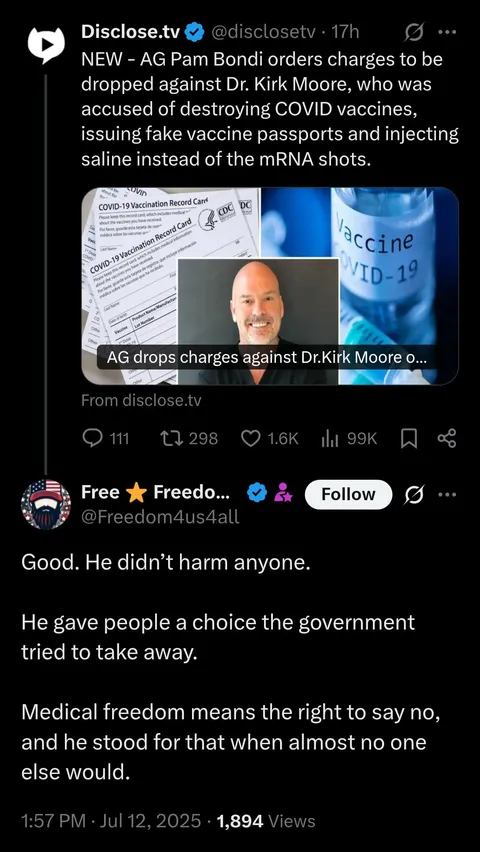The width and height of the screenshot is (480, 852).
Task: View analytics showing 99K views
Action: (x=349, y=438)
